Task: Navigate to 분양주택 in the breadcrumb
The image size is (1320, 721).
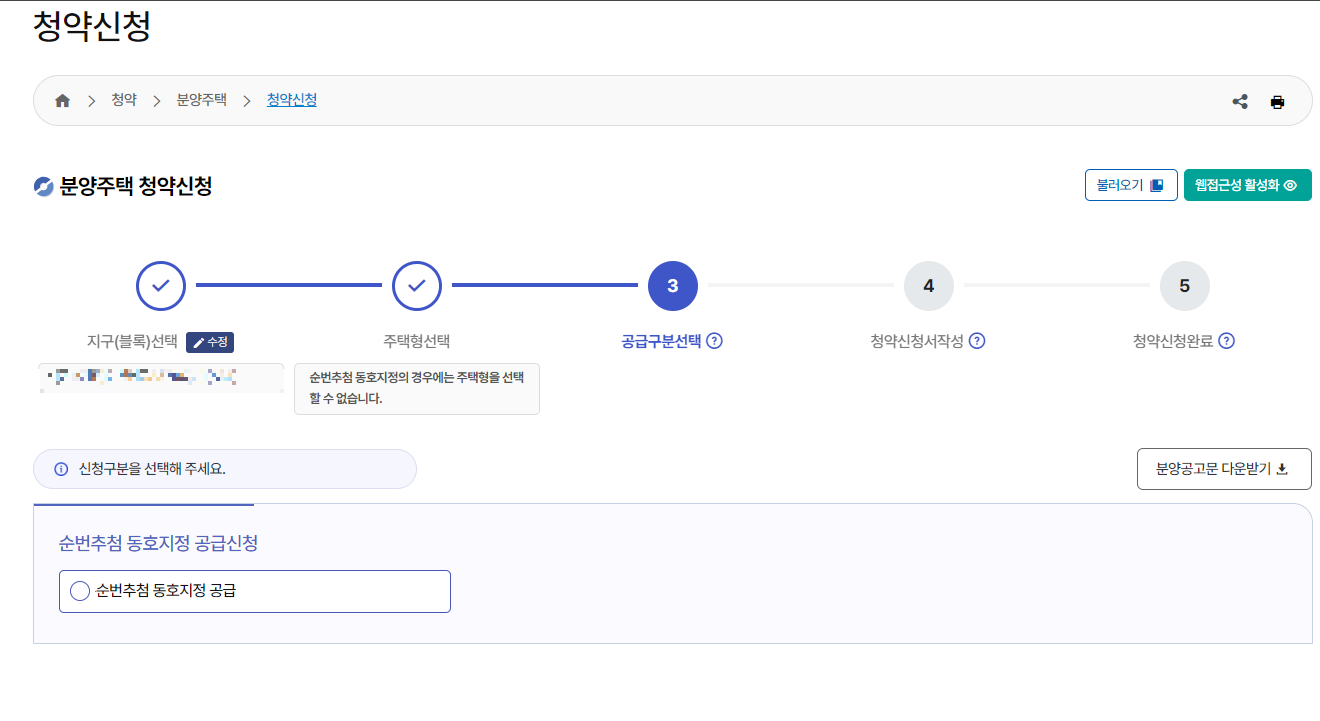Action: pyautogui.click(x=202, y=100)
